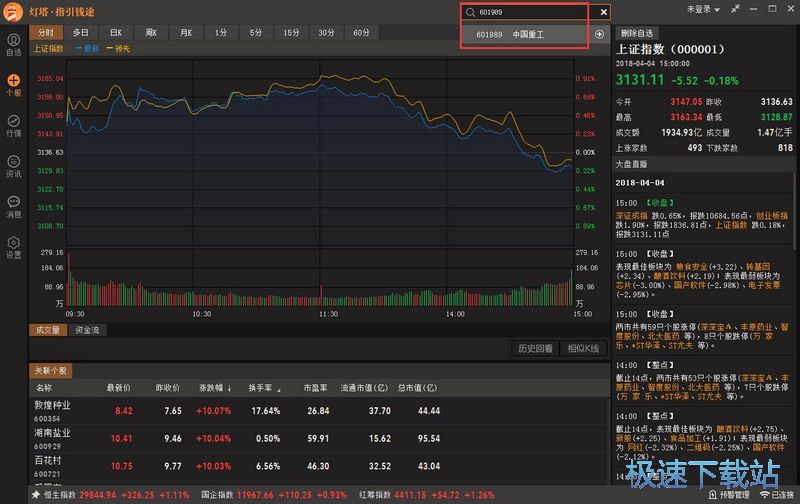
Task: Open the 敦煌种业 stock row
Action: 319,411
